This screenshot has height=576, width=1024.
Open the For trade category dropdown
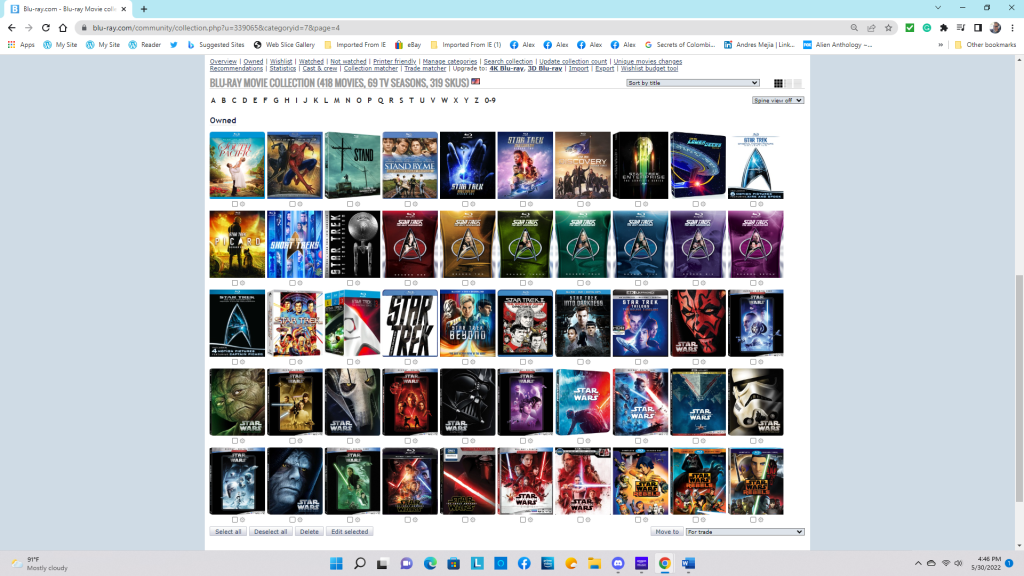745,532
